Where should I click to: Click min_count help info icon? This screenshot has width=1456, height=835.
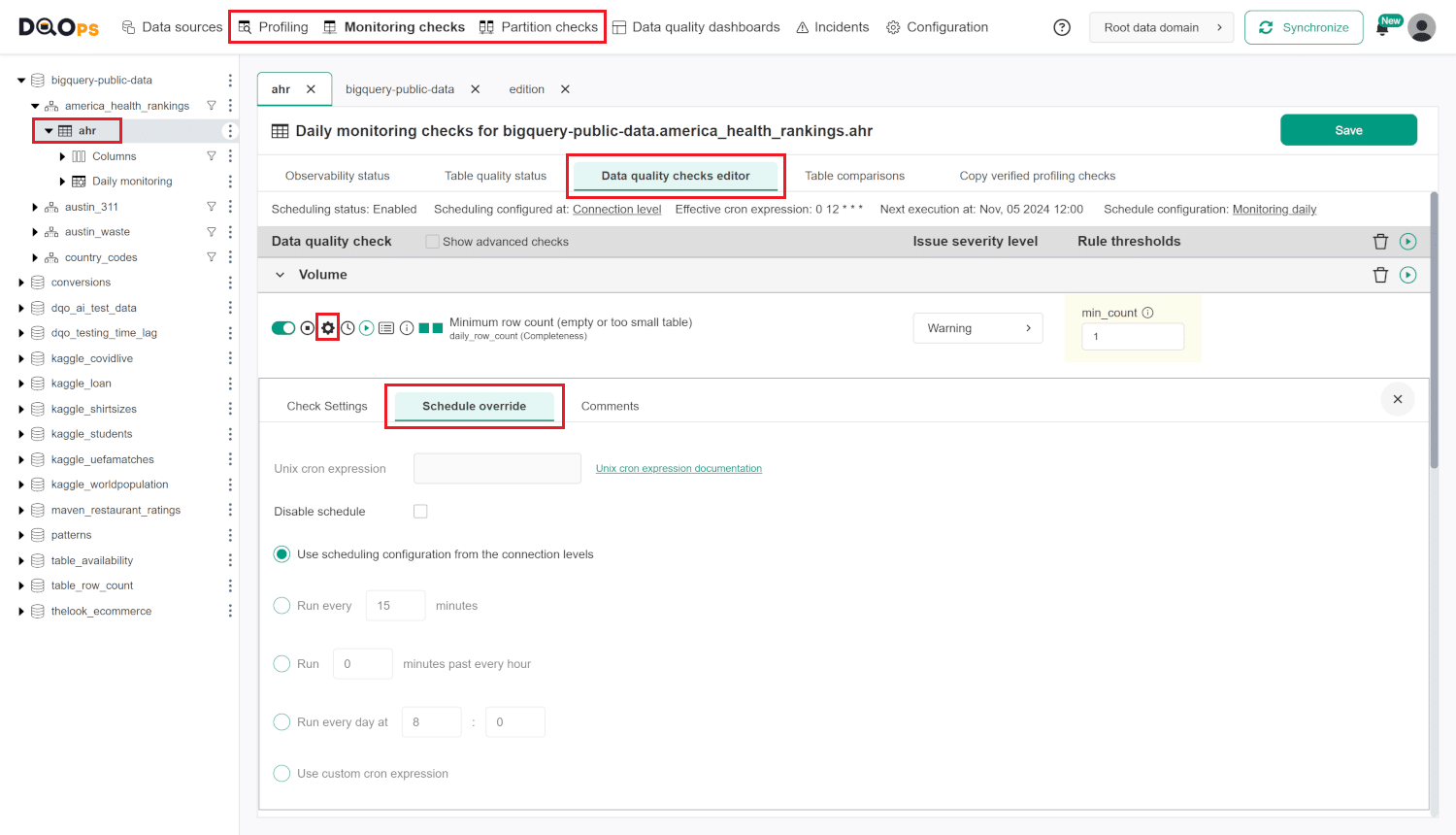[x=1148, y=313]
